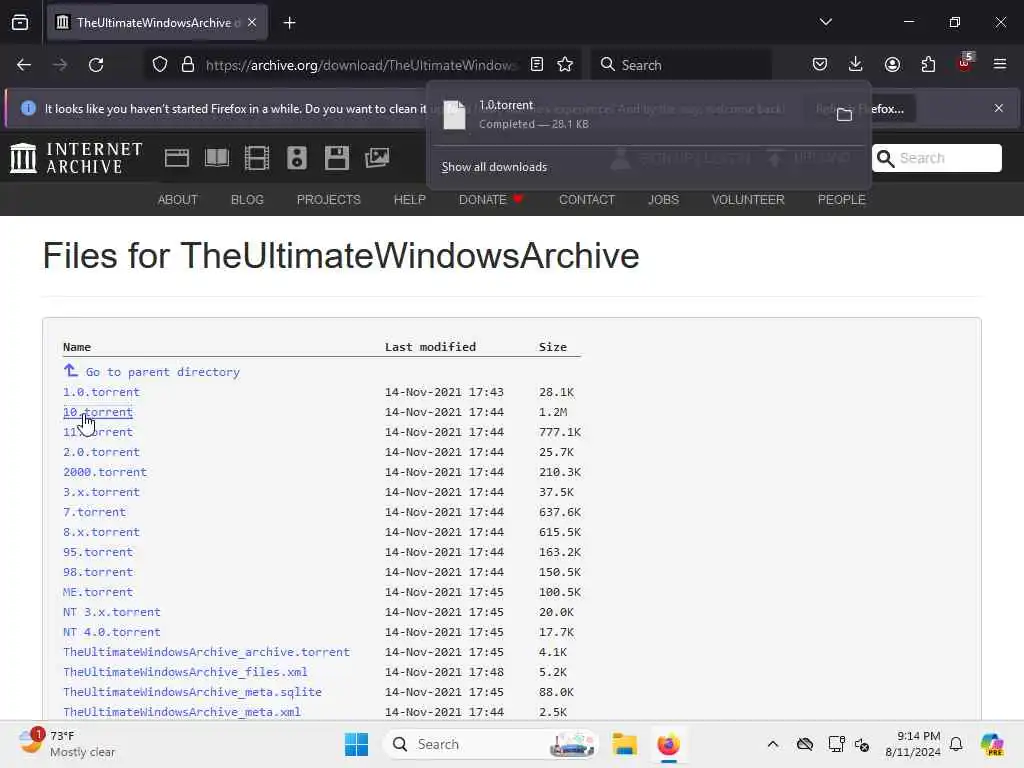Image resolution: width=1024 pixels, height=768 pixels.
Task: Open the JOBS menu item
Action: click(x=663, y=200)
